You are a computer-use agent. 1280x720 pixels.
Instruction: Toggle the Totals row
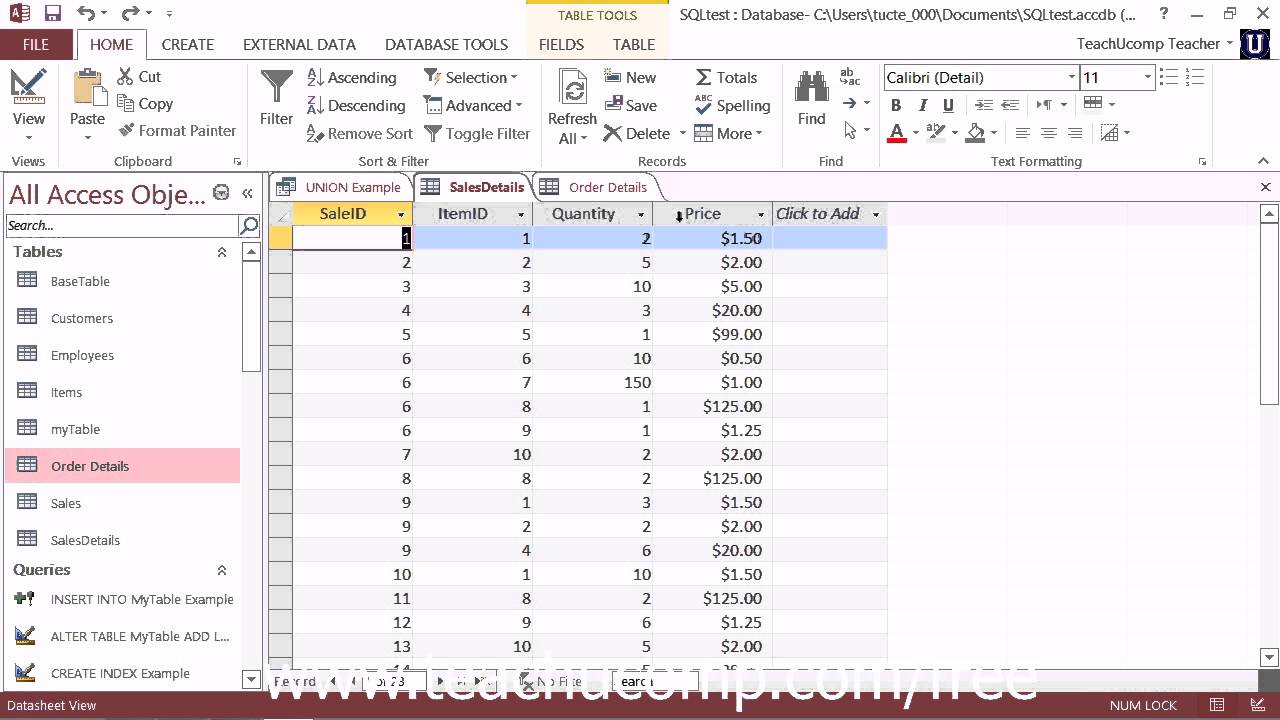pos(726,78)
